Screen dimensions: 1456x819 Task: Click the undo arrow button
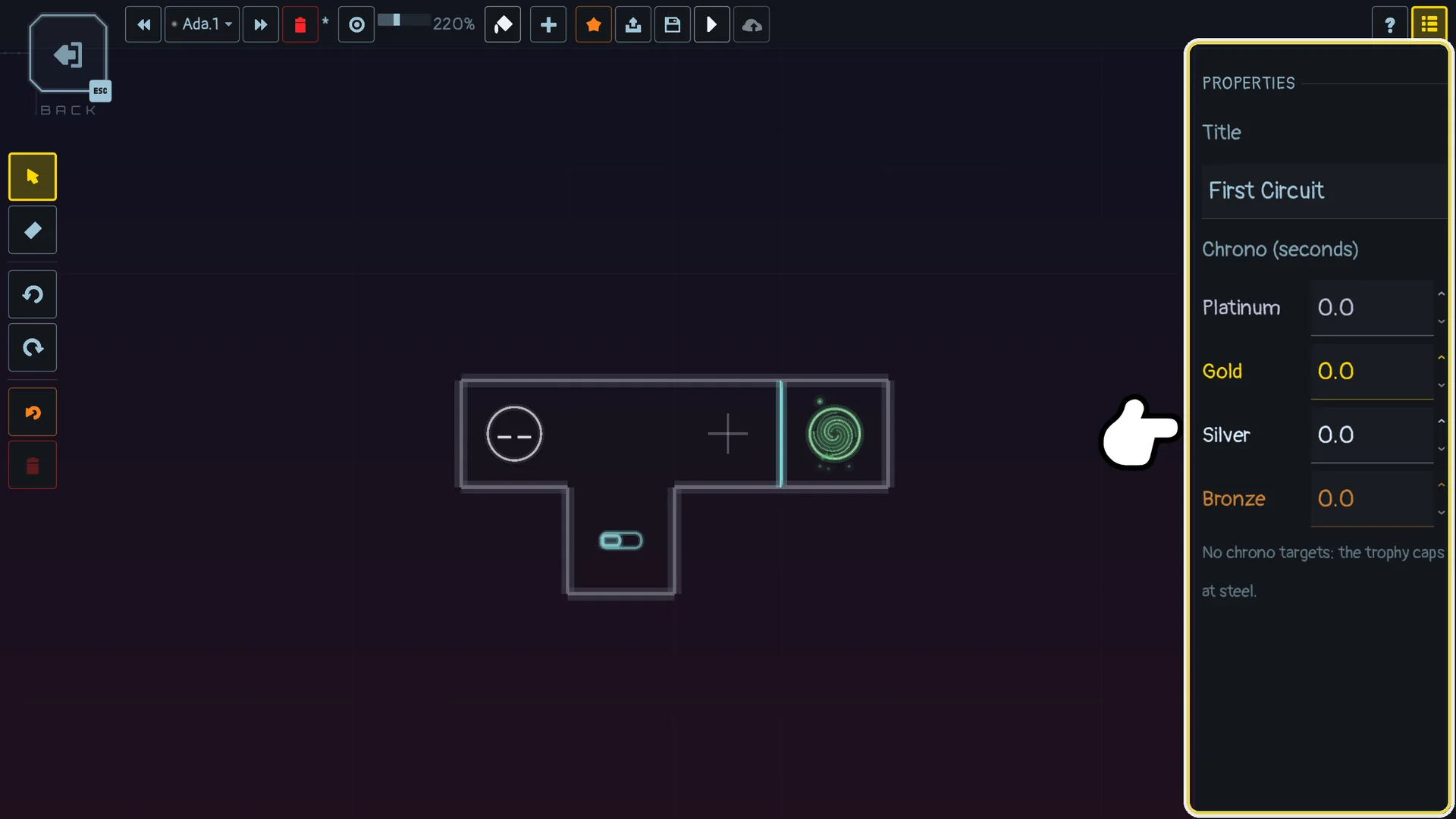33,294
